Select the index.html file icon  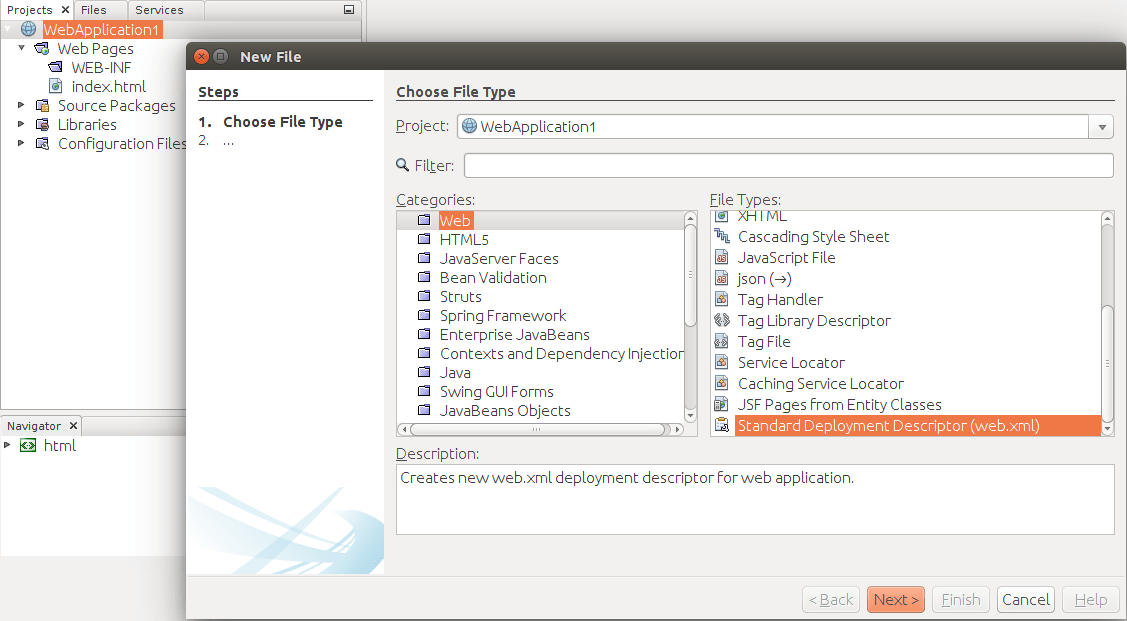57,86
